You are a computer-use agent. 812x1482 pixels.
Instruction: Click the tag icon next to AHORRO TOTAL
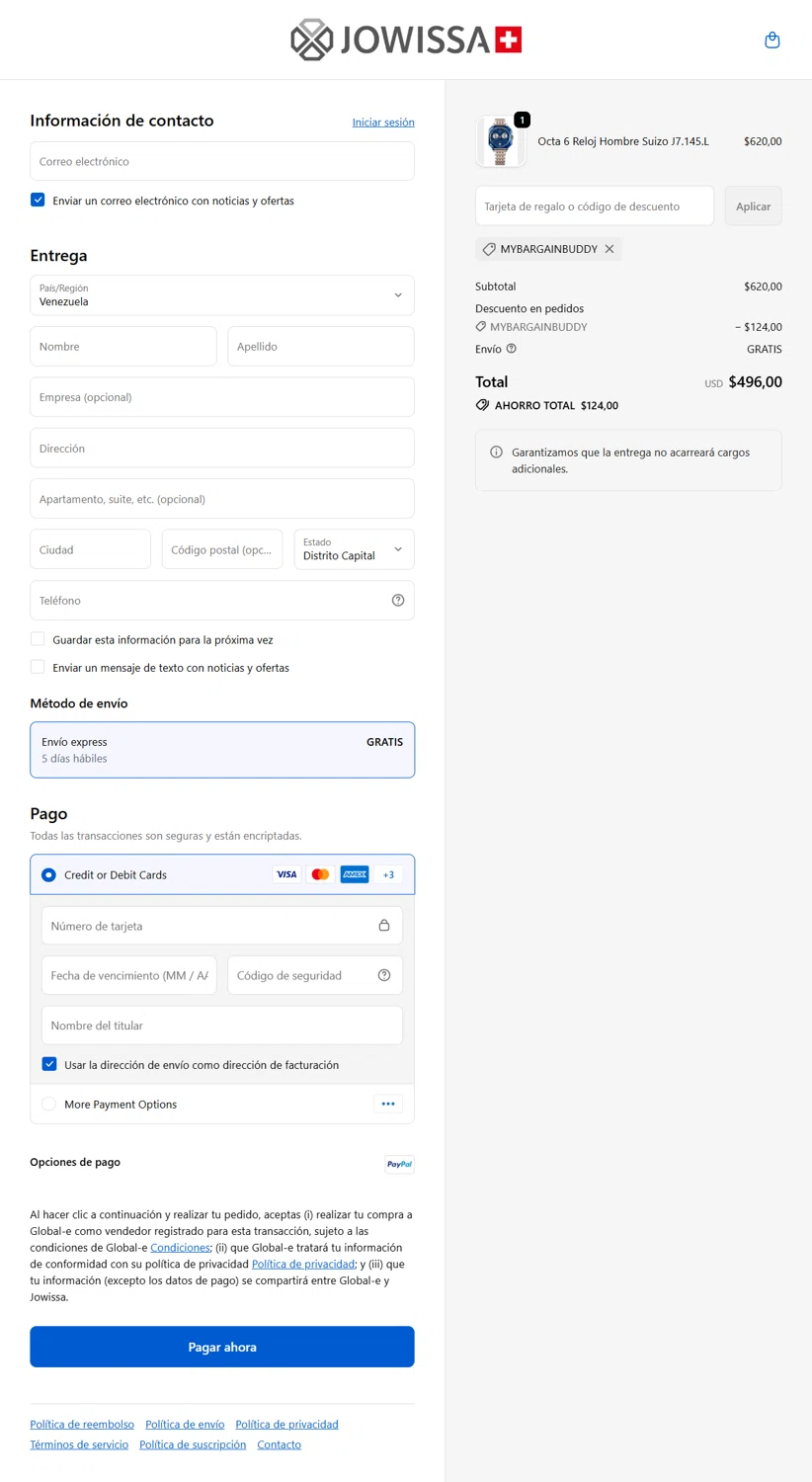coord(482,405)
